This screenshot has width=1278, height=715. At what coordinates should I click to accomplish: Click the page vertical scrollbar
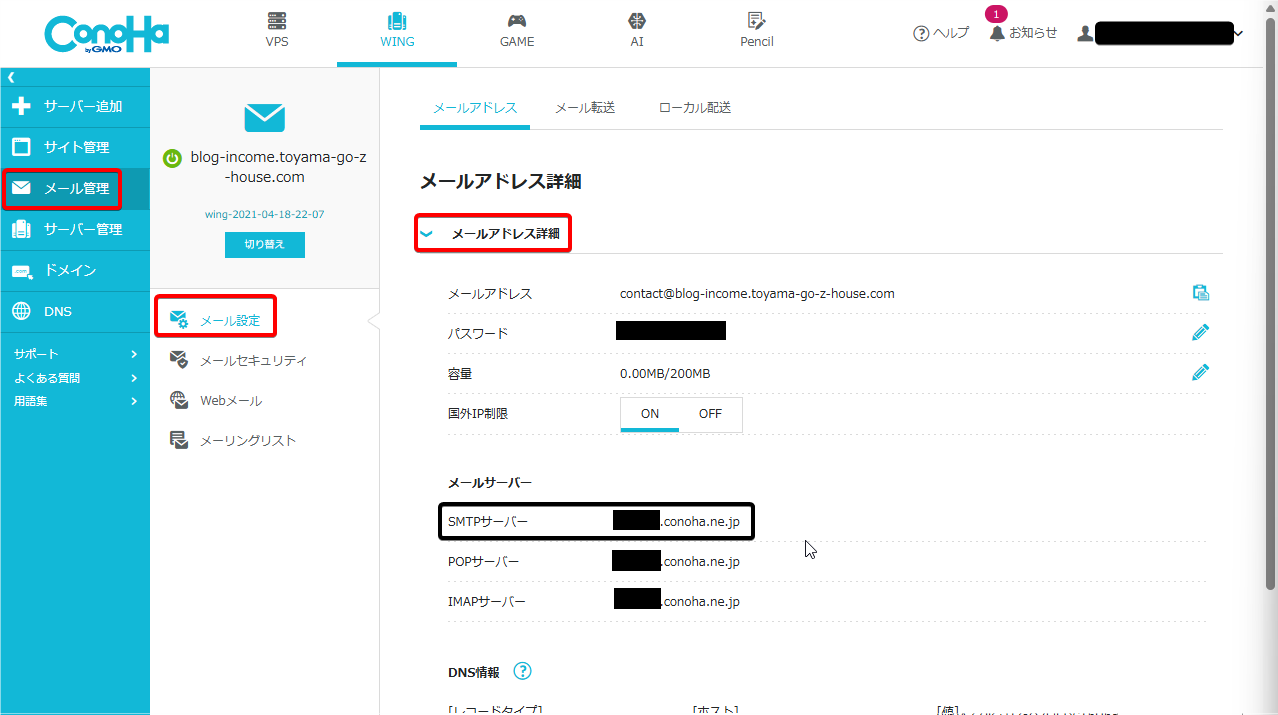pos(1271,300)
